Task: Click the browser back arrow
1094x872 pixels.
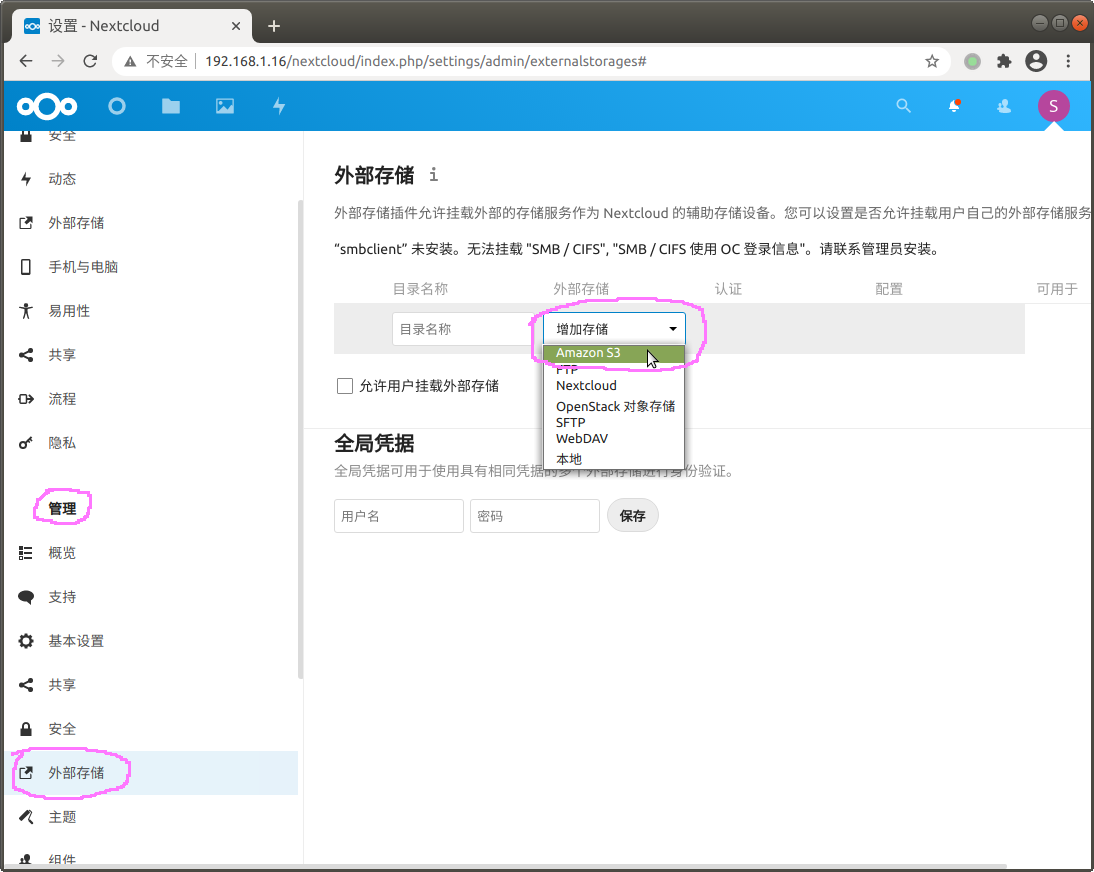Action: point(26,61)
